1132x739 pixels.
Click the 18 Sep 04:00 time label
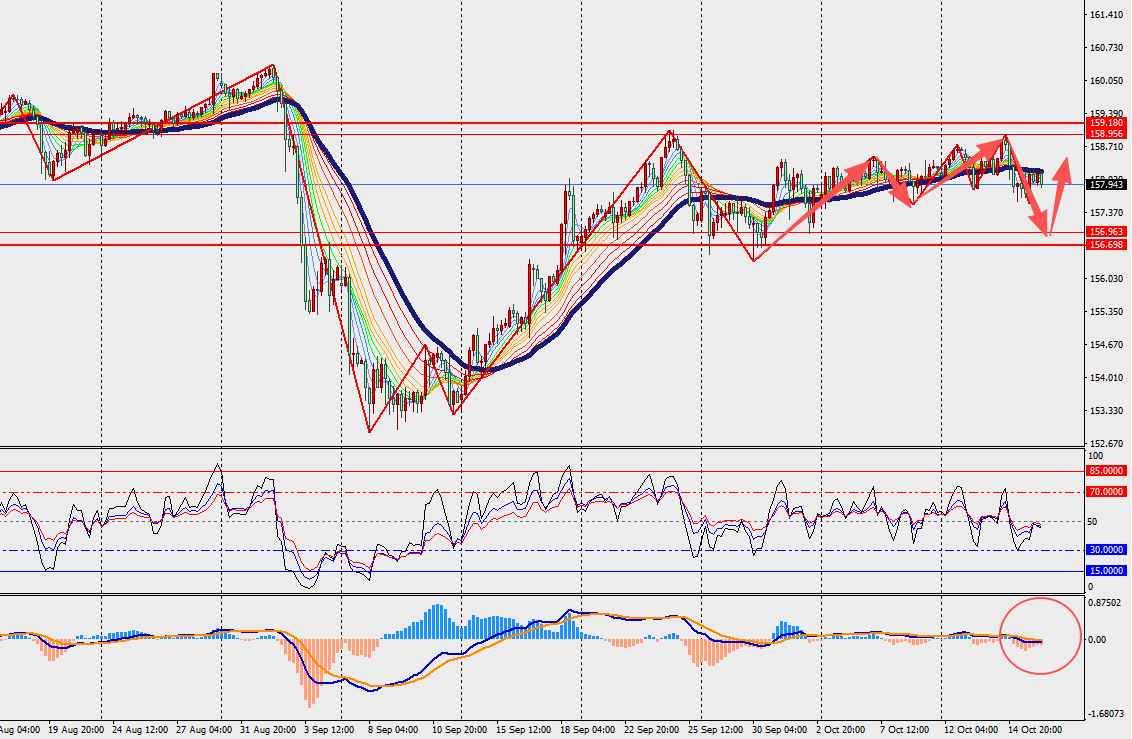(x=588, y=730)
